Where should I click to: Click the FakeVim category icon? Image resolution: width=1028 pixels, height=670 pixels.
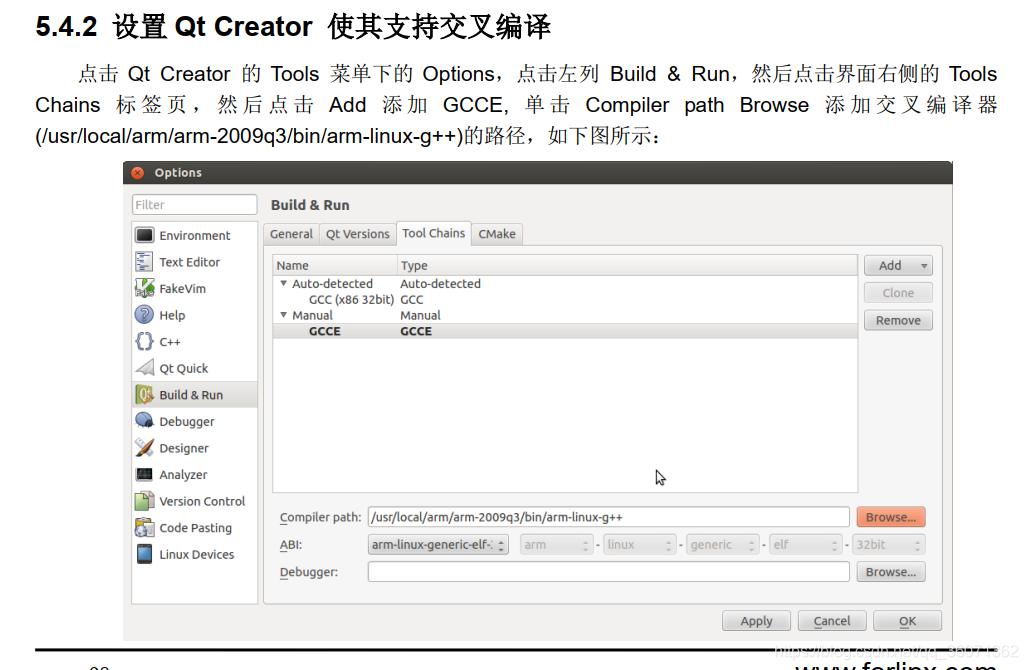[144, 288]
